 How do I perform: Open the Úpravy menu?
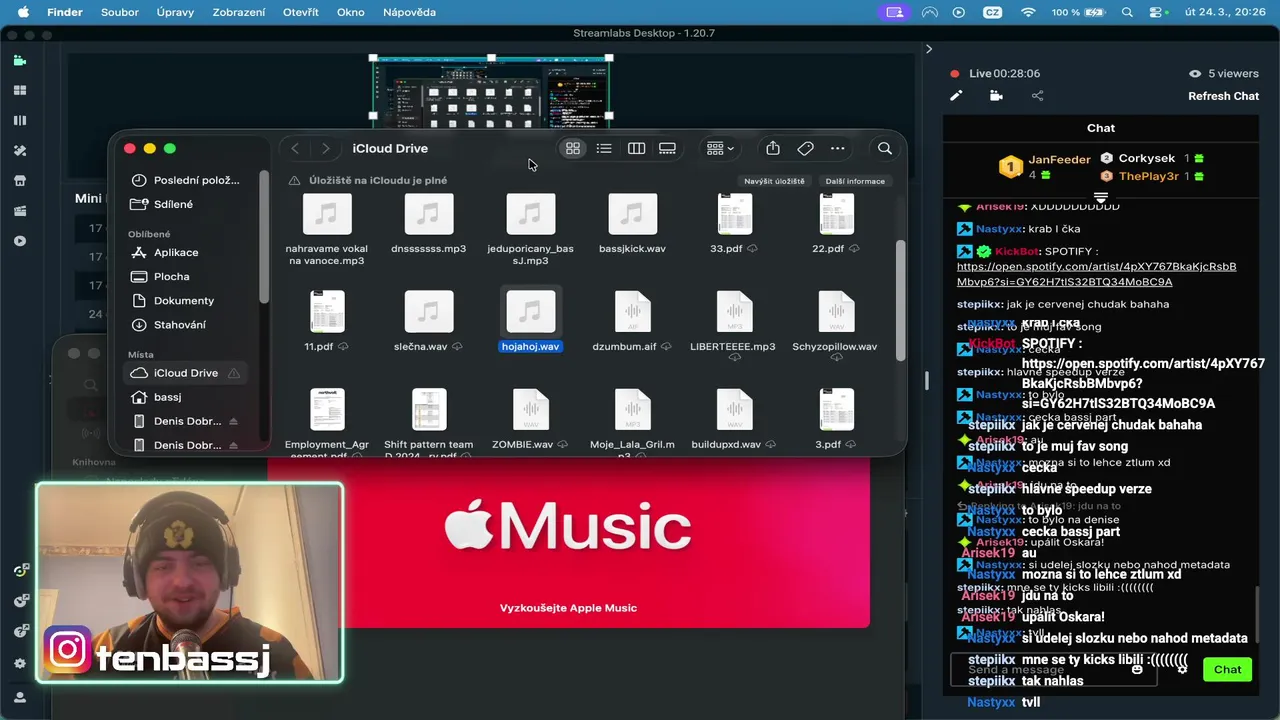click(x=175, y=12)
